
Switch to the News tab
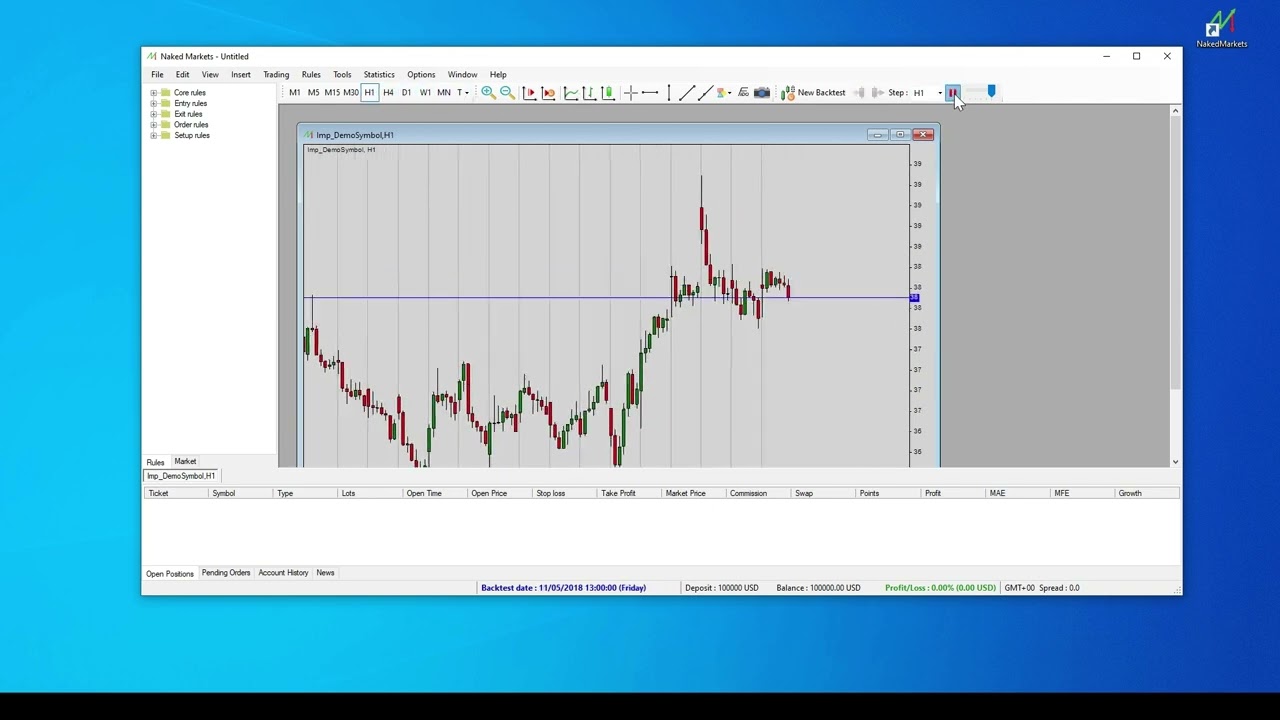click(325, 573)
